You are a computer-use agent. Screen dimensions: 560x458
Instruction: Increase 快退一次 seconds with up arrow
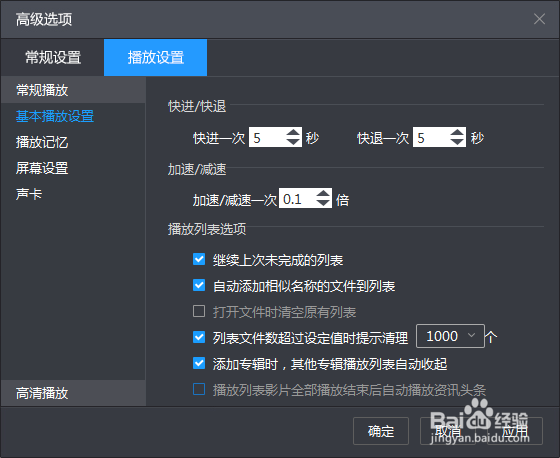click(457, 133)
